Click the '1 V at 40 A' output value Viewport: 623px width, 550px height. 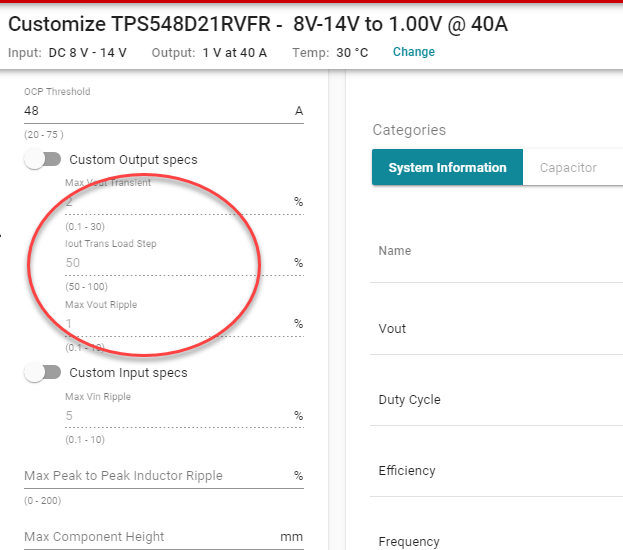pos(234,52)
